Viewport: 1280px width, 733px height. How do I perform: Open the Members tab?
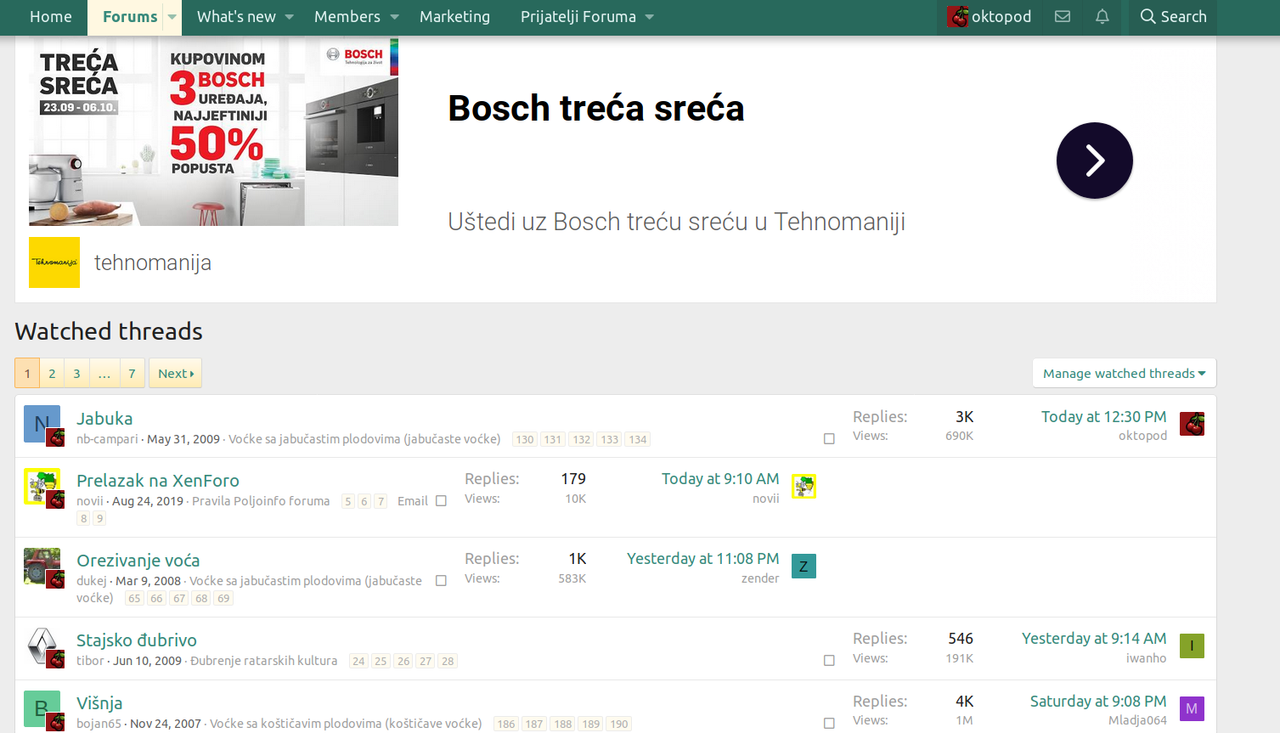click(347, 16)
